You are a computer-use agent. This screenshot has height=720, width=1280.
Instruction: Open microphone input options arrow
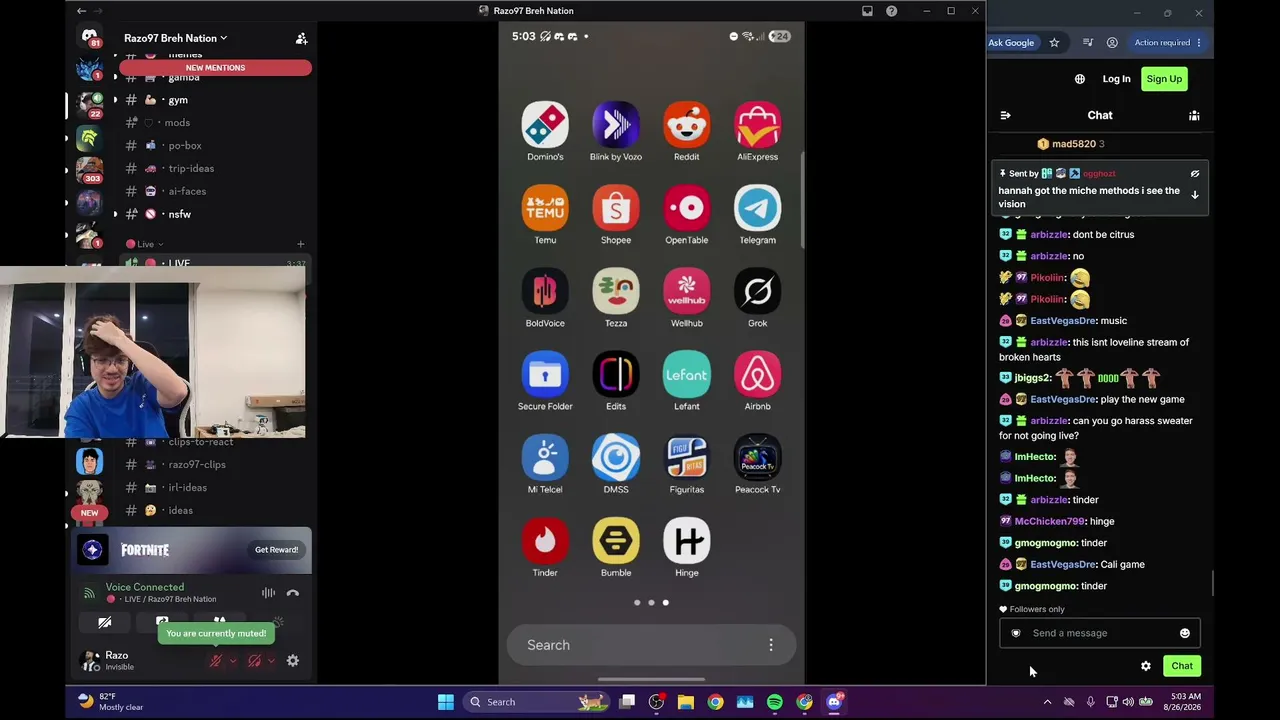click(233, 661)
